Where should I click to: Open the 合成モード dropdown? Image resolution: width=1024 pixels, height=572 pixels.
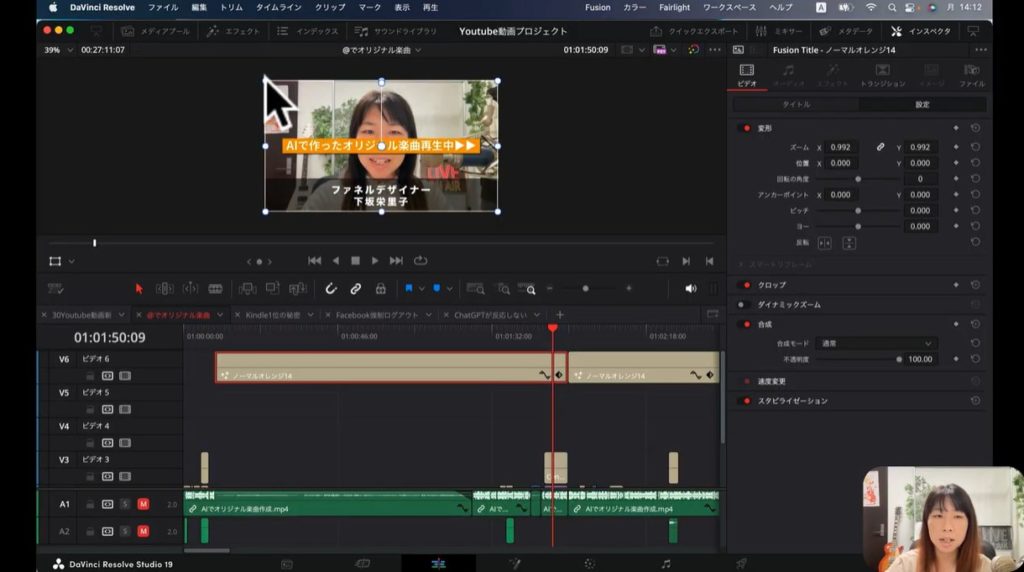[x=875, y=343]
